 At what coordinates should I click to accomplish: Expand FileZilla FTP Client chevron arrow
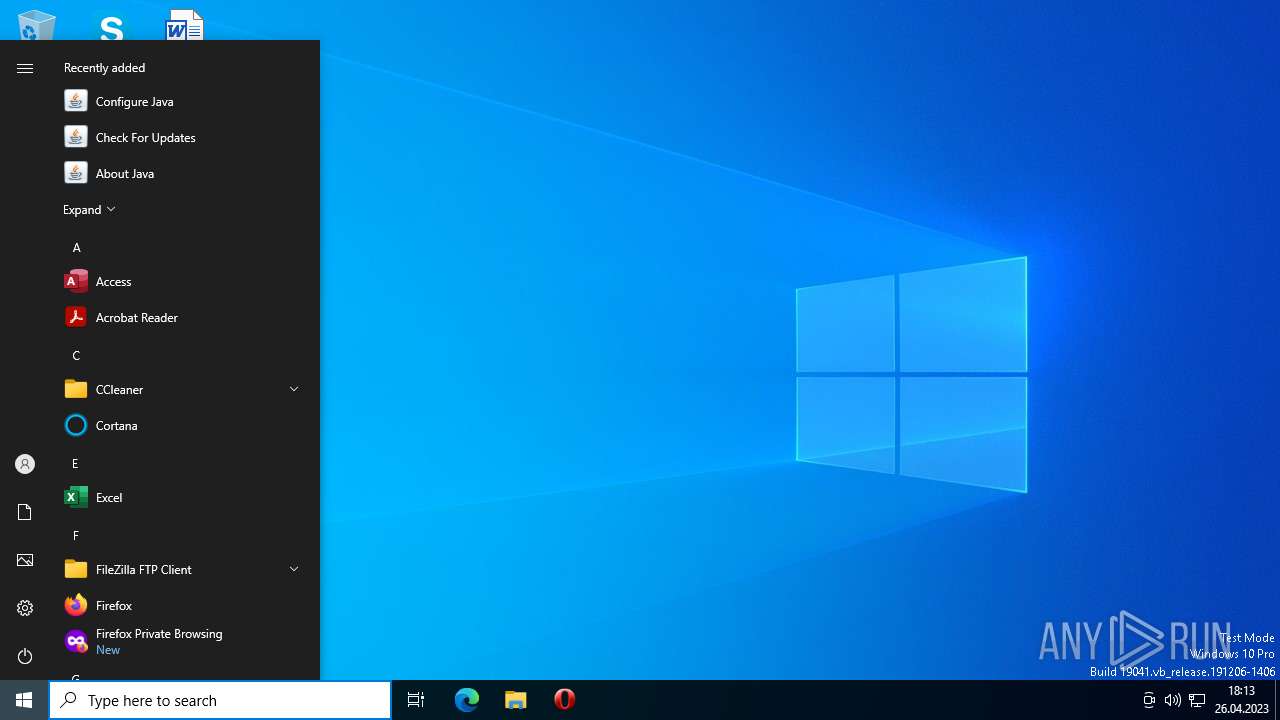point(294,569)
